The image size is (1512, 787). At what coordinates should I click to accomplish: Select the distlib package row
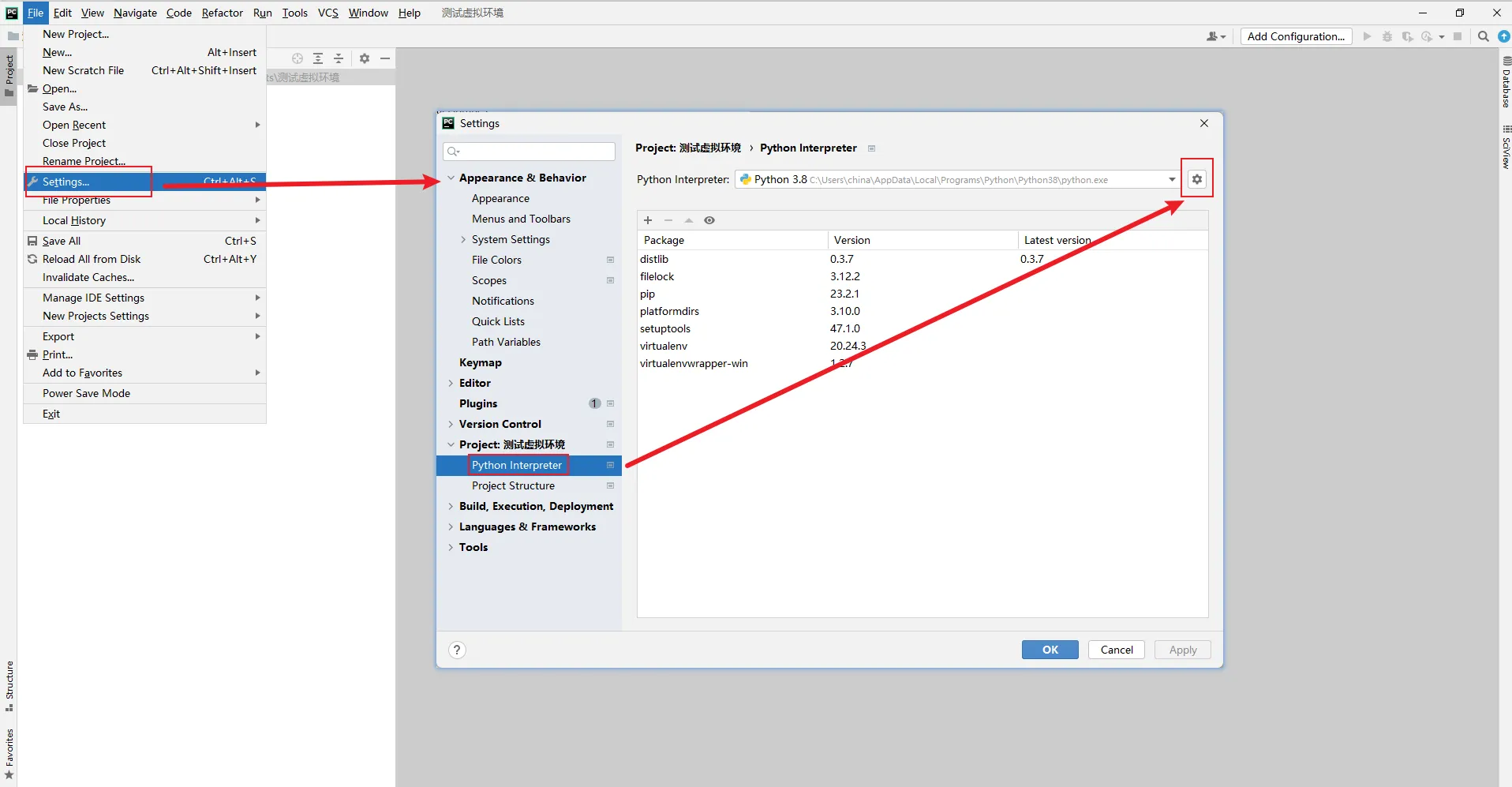(x=923, y=259)
